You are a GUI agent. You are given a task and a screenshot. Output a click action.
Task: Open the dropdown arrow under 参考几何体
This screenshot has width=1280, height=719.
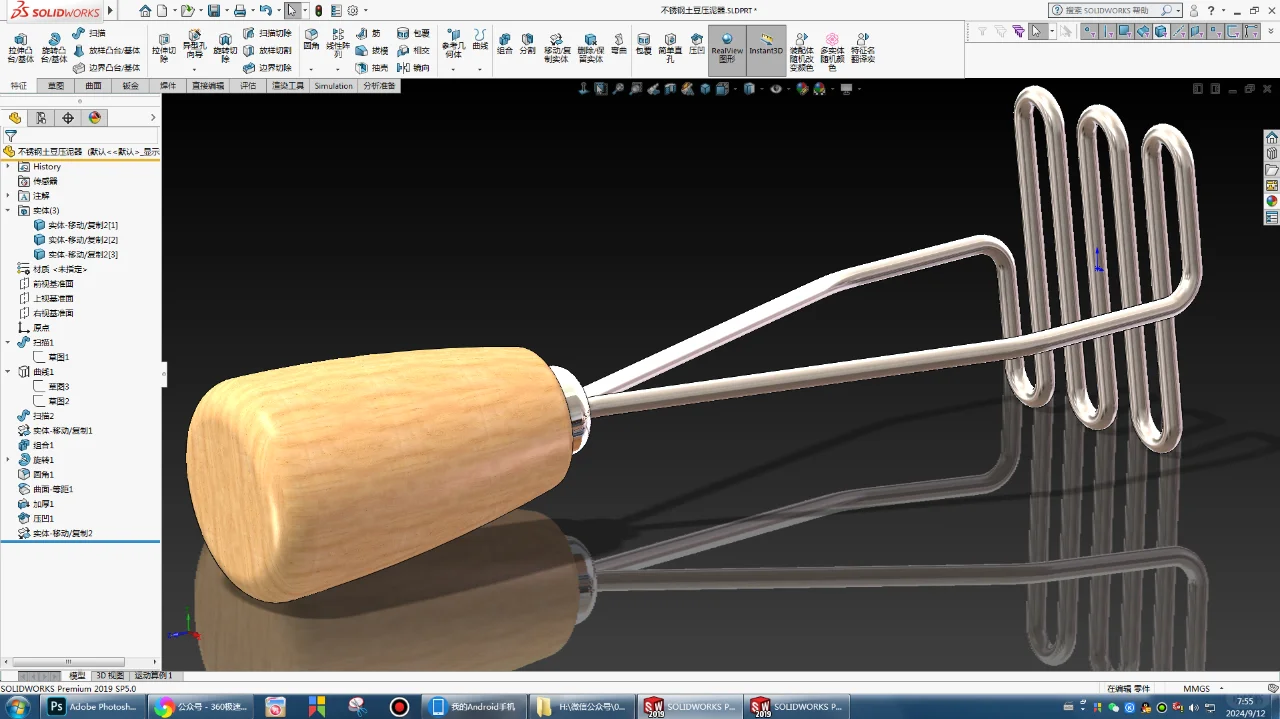click(453, 69)
